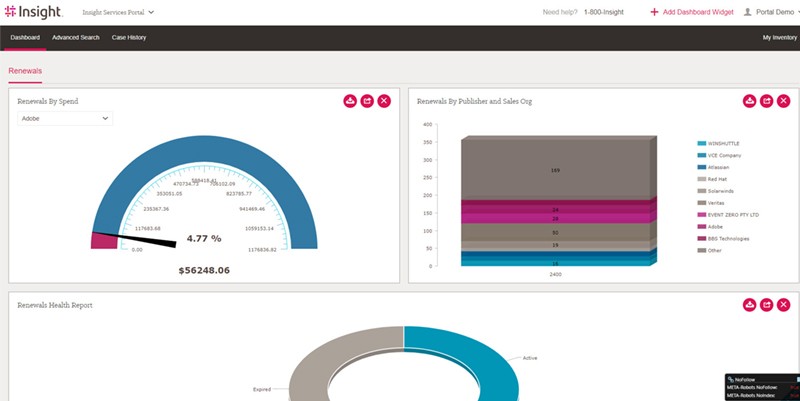Close the Renewals By Spend widget
The image size is (800, 401).
[384, 101]
